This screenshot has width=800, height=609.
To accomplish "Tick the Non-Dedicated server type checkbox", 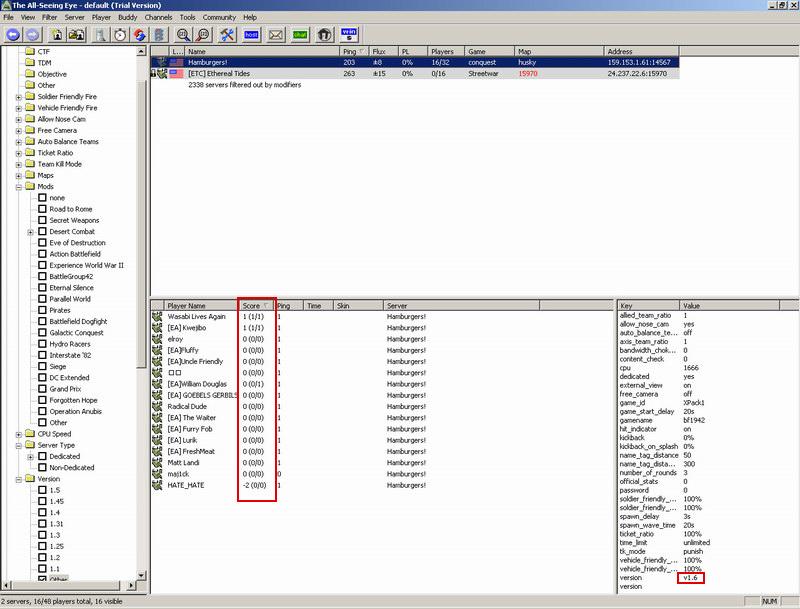I will (x=42, y=468).
